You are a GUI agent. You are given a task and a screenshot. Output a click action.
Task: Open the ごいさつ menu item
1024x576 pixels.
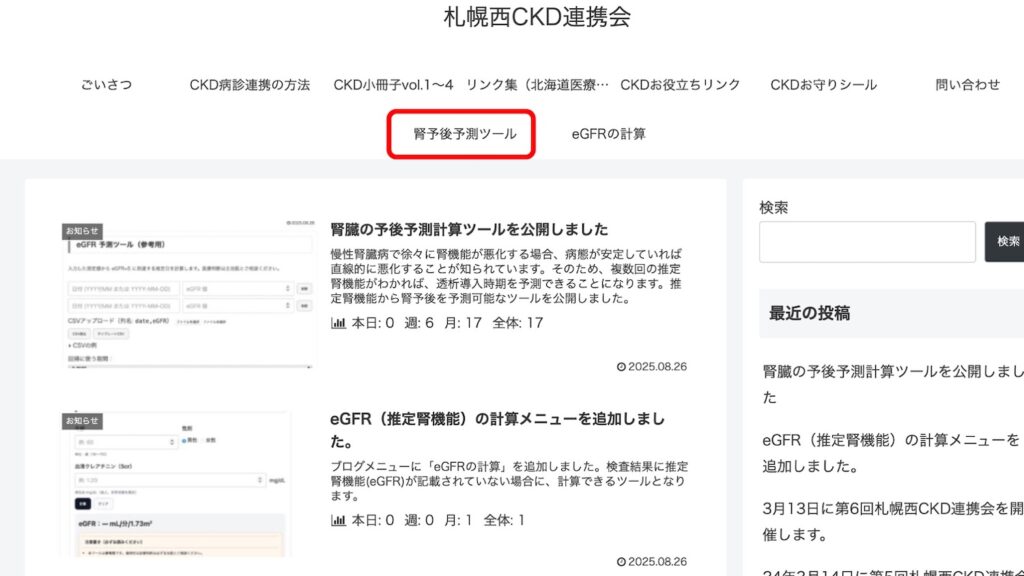tap(106, 85)
